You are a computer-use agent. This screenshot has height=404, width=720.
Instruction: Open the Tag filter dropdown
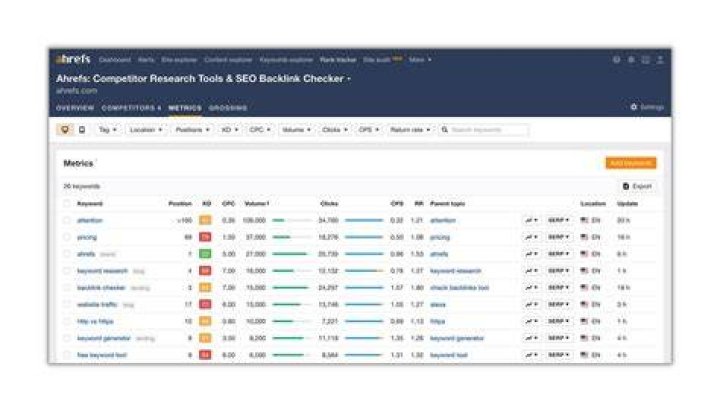pyautogui.click(x=107, y=130)
